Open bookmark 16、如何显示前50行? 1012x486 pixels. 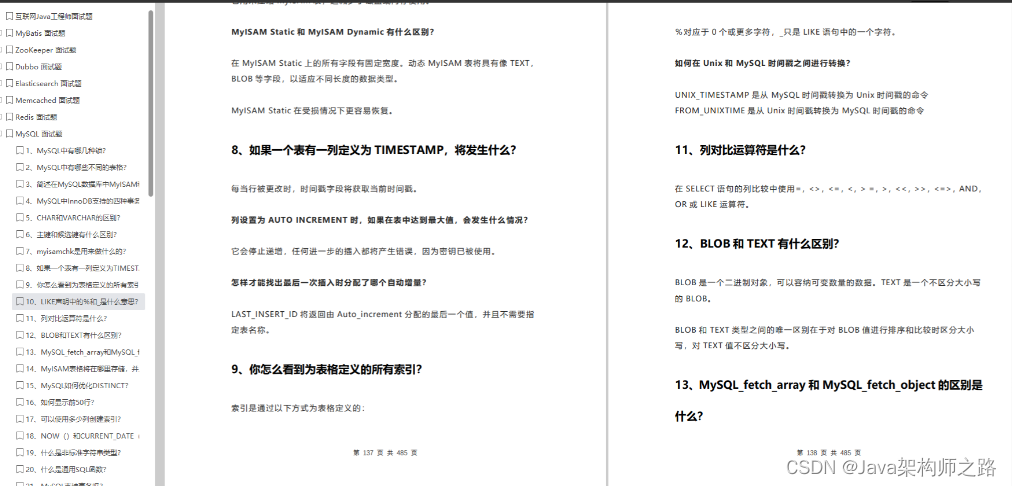click(x=59, y=402)
